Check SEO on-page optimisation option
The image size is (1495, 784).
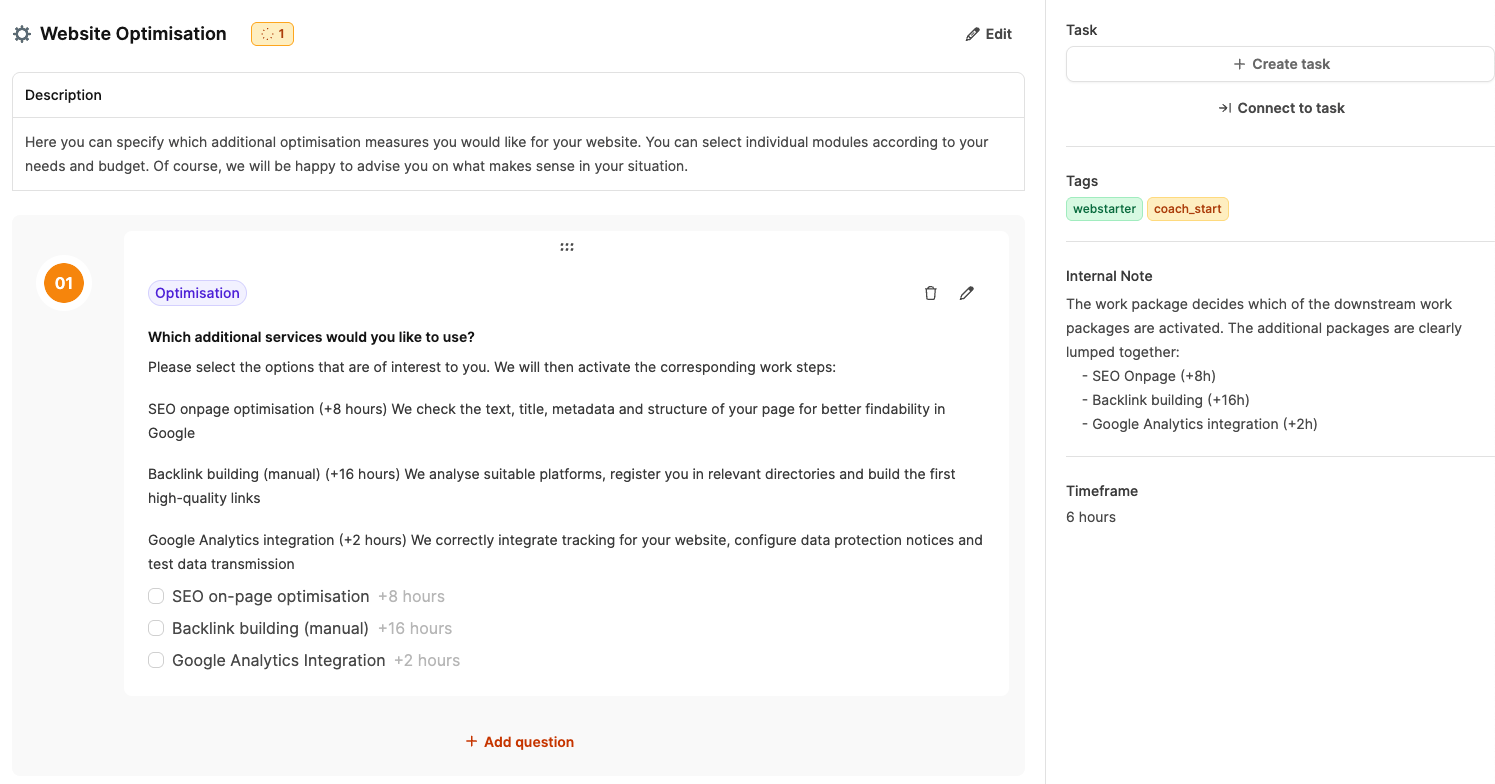point(156,596)
